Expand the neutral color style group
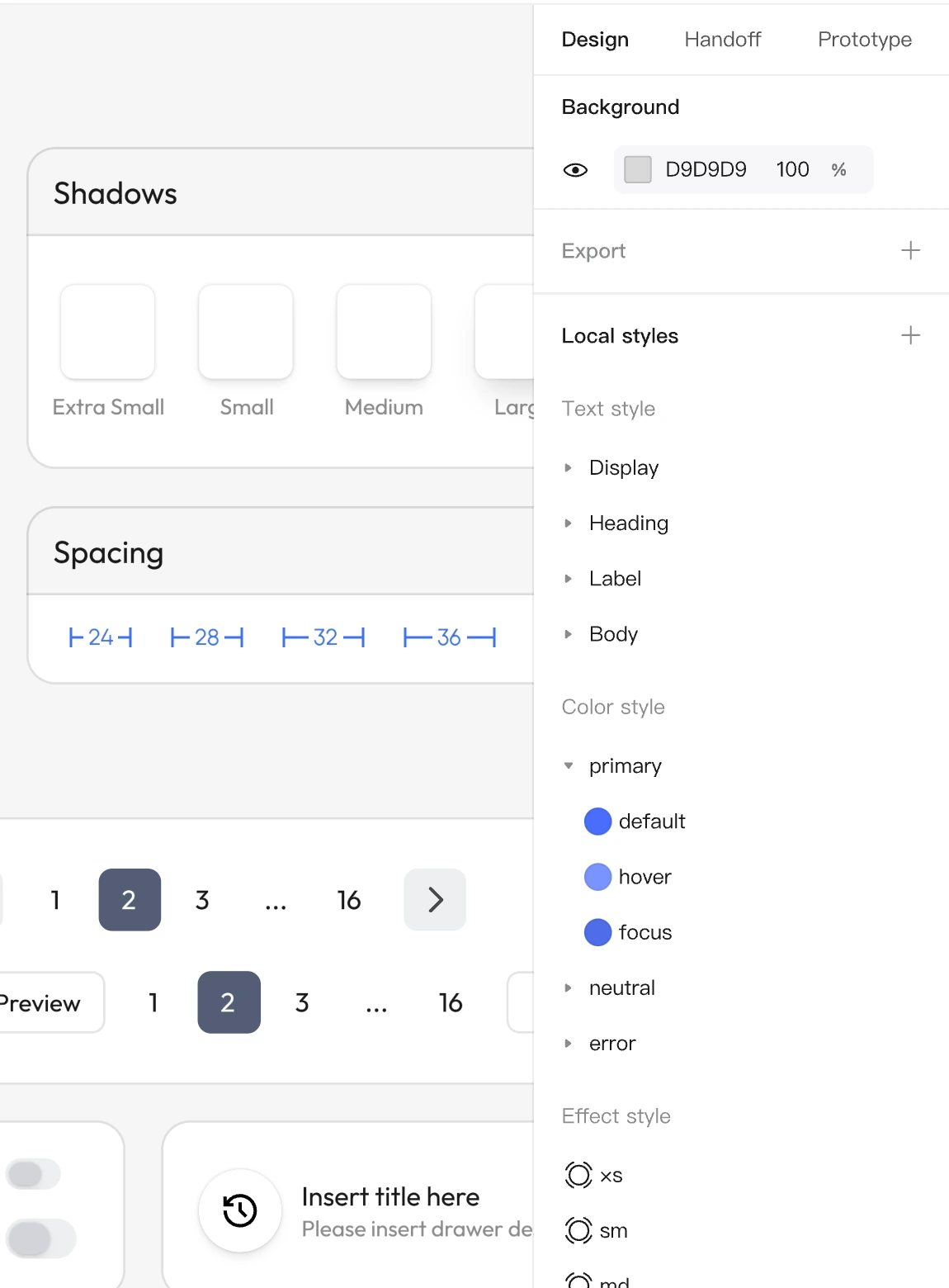949x1288 pixels. (568, 987)
